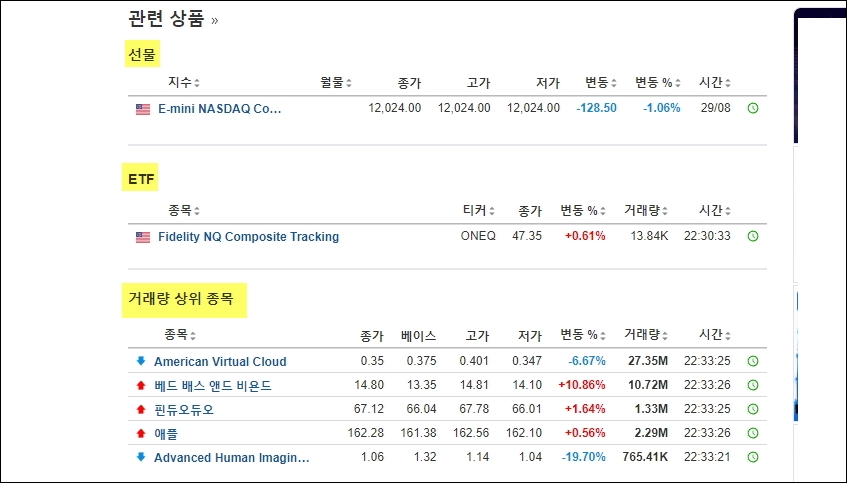
Task: Sort ETF table by 거래량 column
Action: [646, 211]
